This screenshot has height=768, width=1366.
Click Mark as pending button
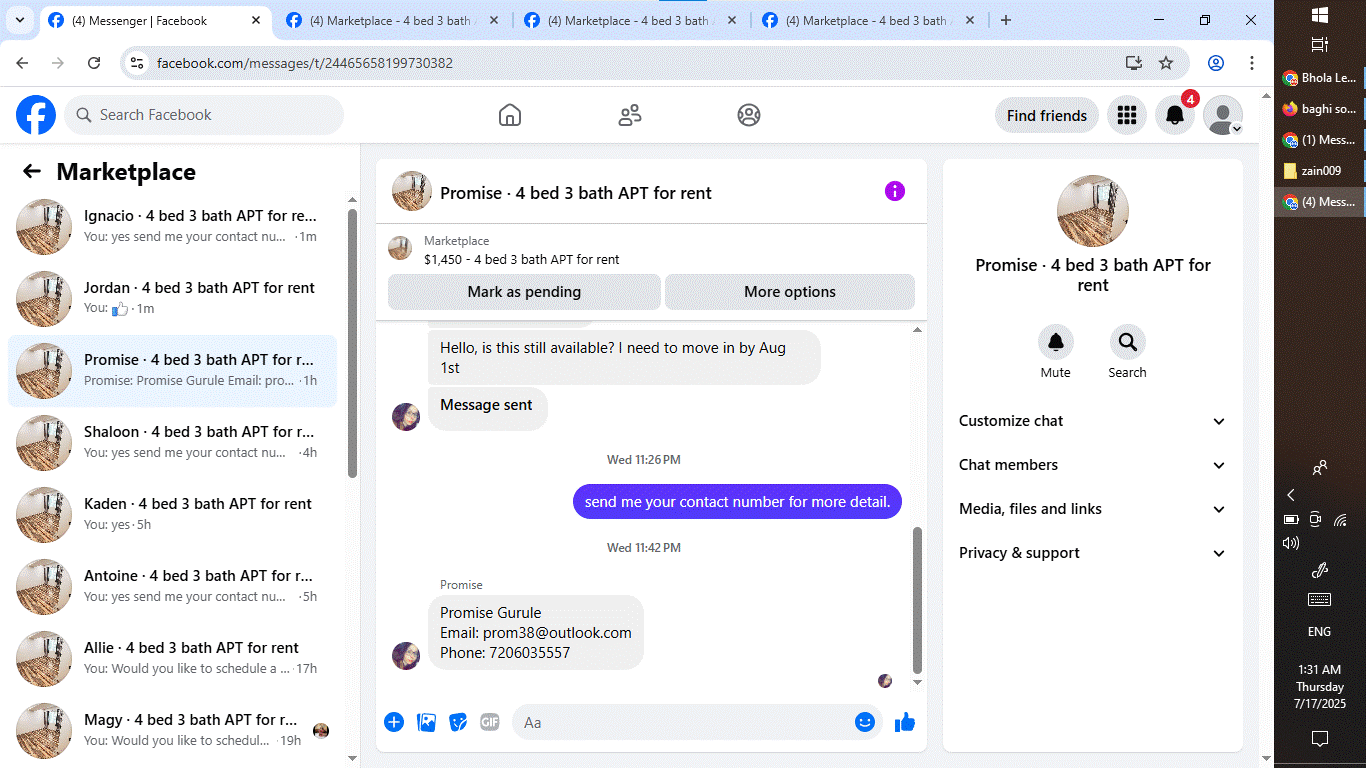[524, 292]
